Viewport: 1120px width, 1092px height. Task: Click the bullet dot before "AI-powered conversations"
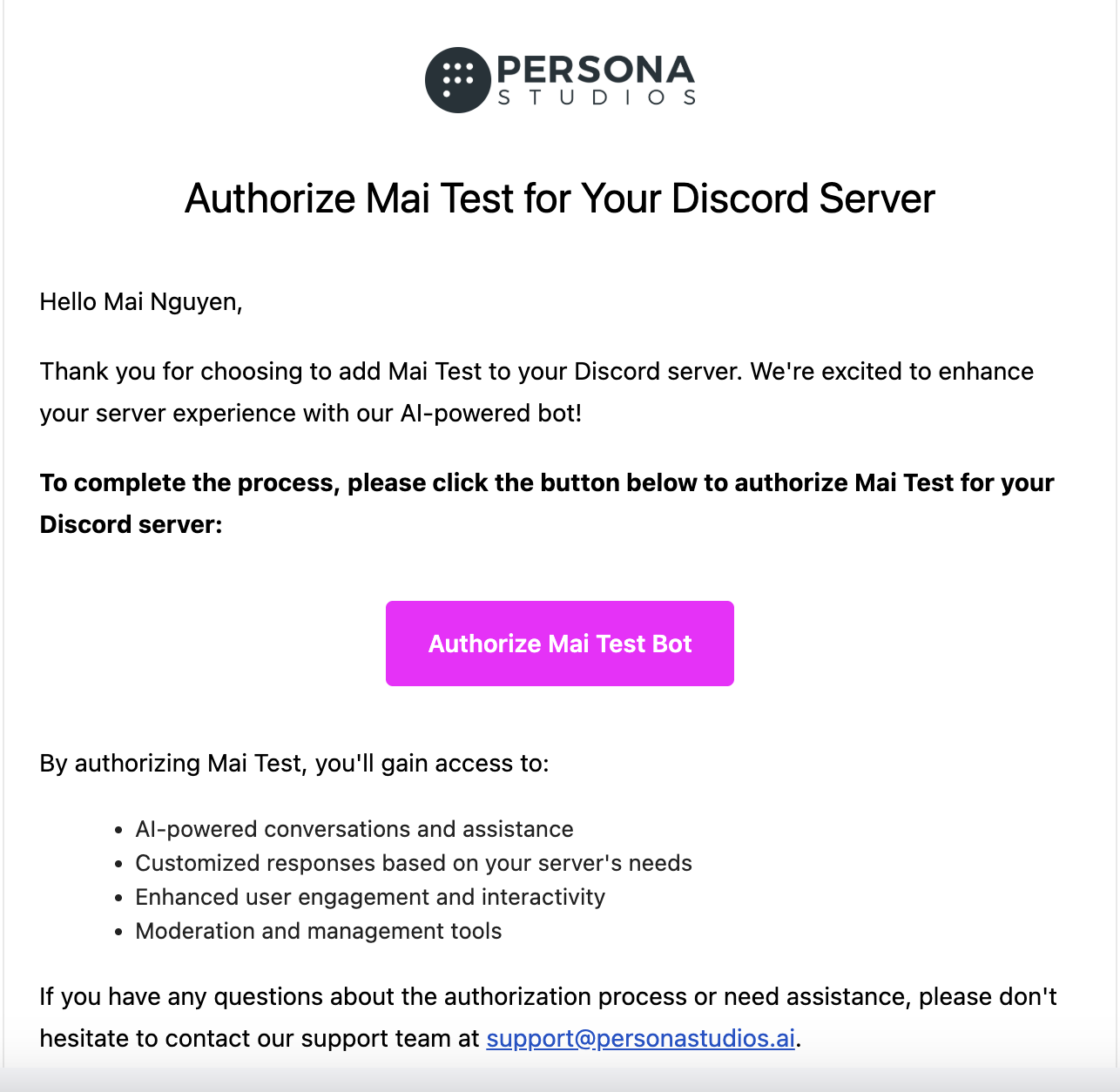click(x=118, y=831)
